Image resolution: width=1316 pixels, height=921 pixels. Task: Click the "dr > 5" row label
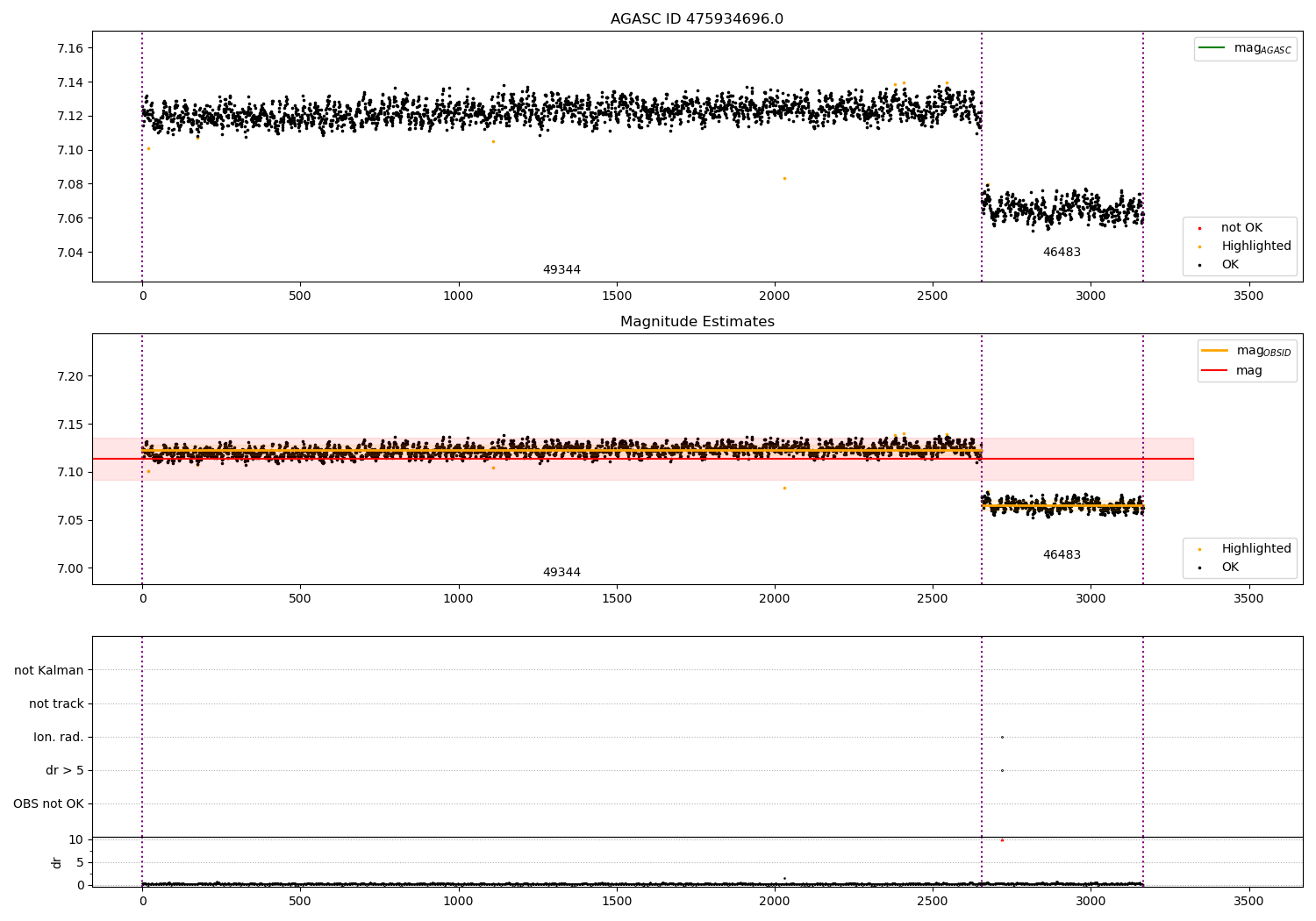[x=65, y=770]
